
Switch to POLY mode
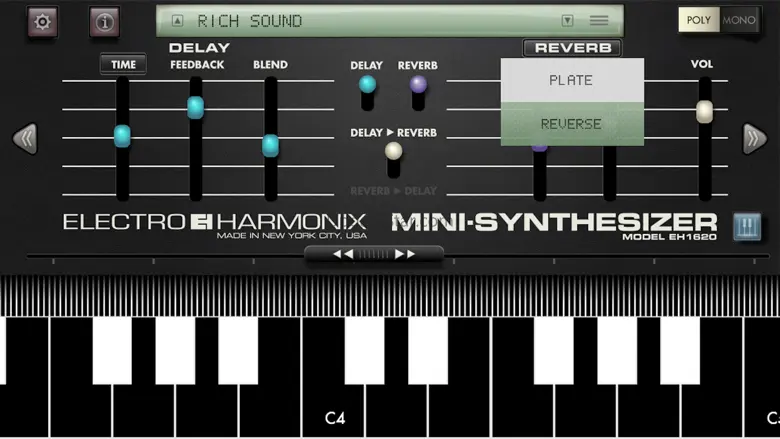[x=698, y=20]
